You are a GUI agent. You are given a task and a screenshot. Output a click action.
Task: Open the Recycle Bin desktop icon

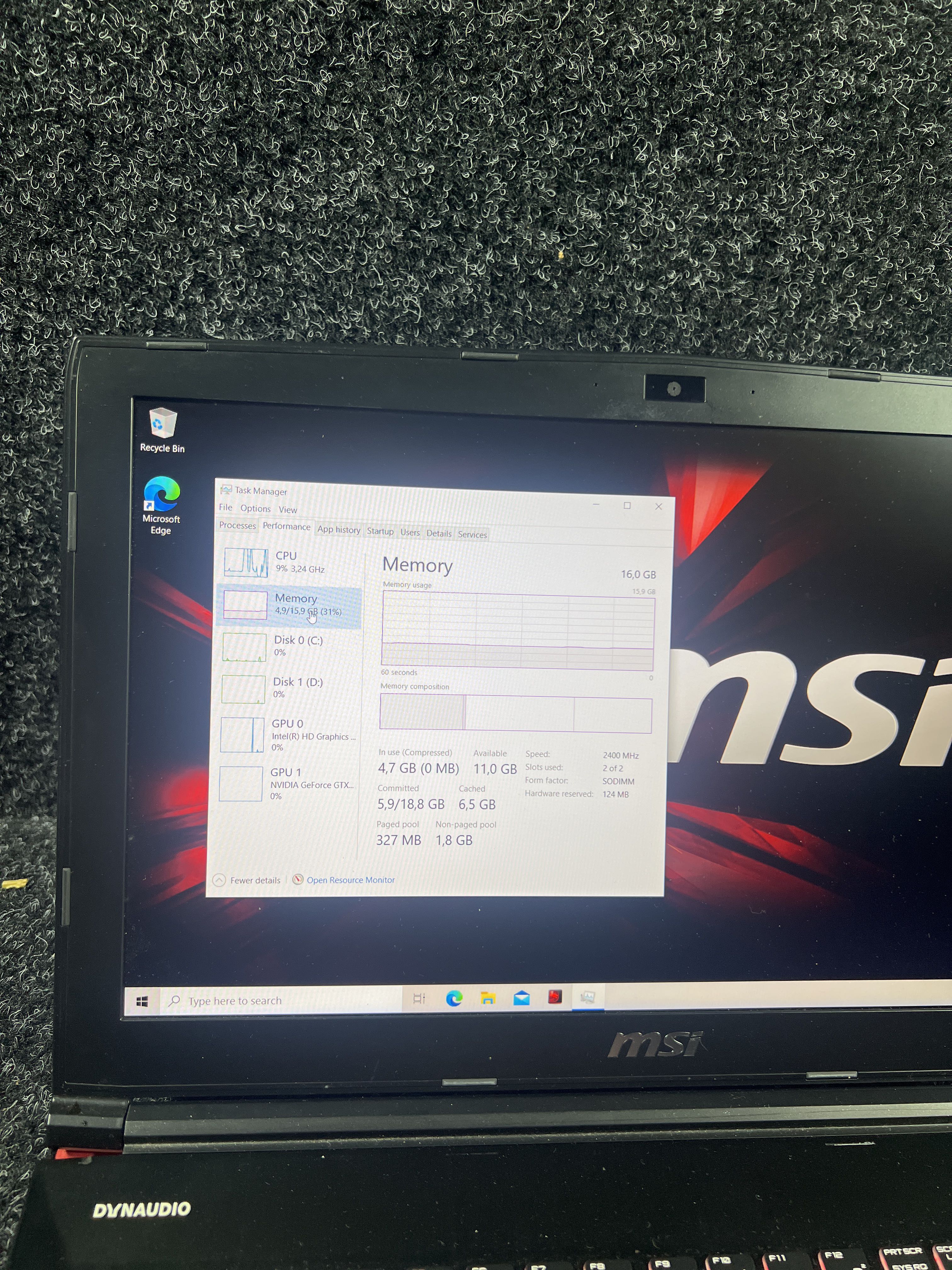(162, 429)
